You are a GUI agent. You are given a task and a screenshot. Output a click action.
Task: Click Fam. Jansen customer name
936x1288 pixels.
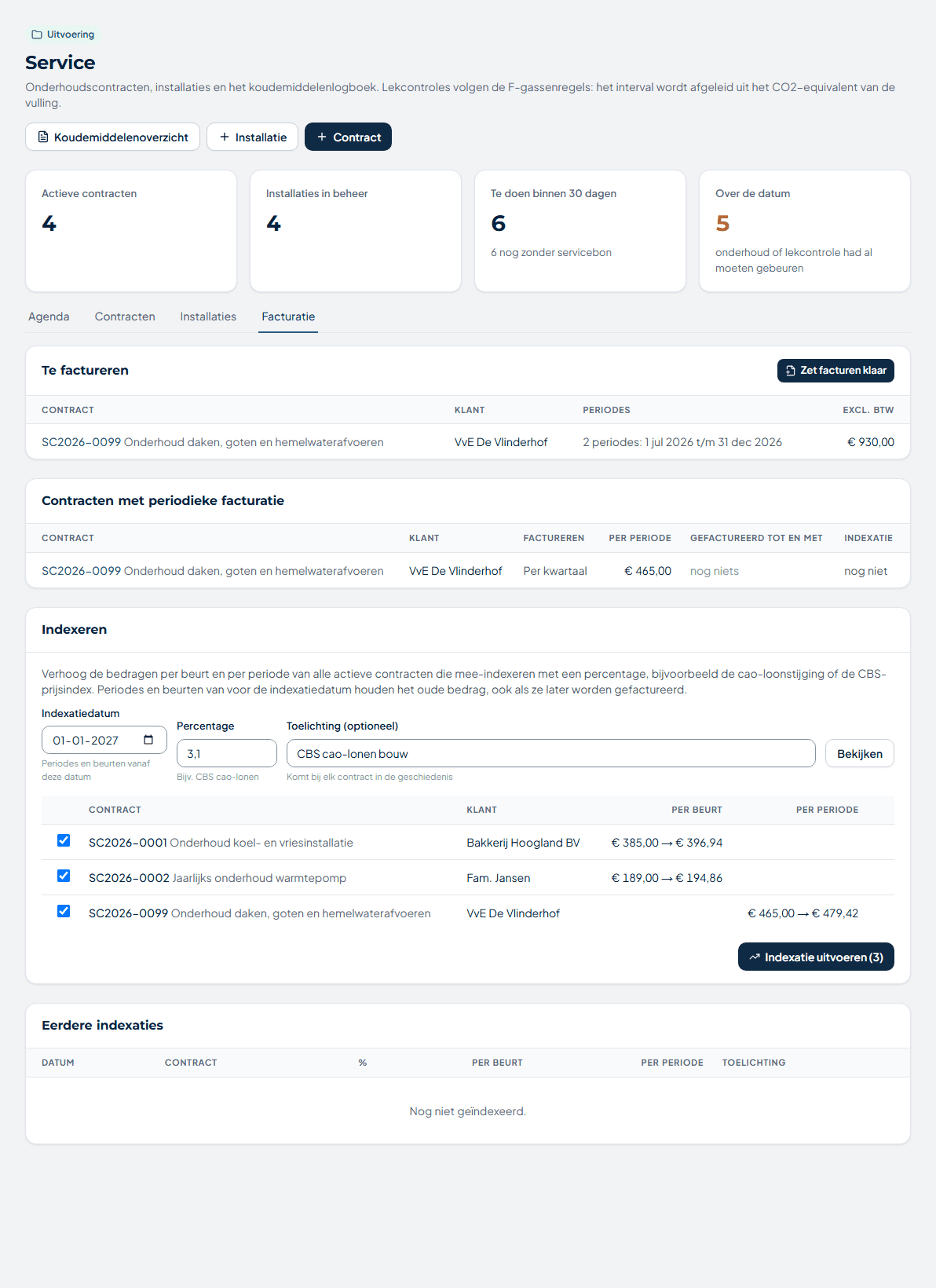click(x=499, y=878)
